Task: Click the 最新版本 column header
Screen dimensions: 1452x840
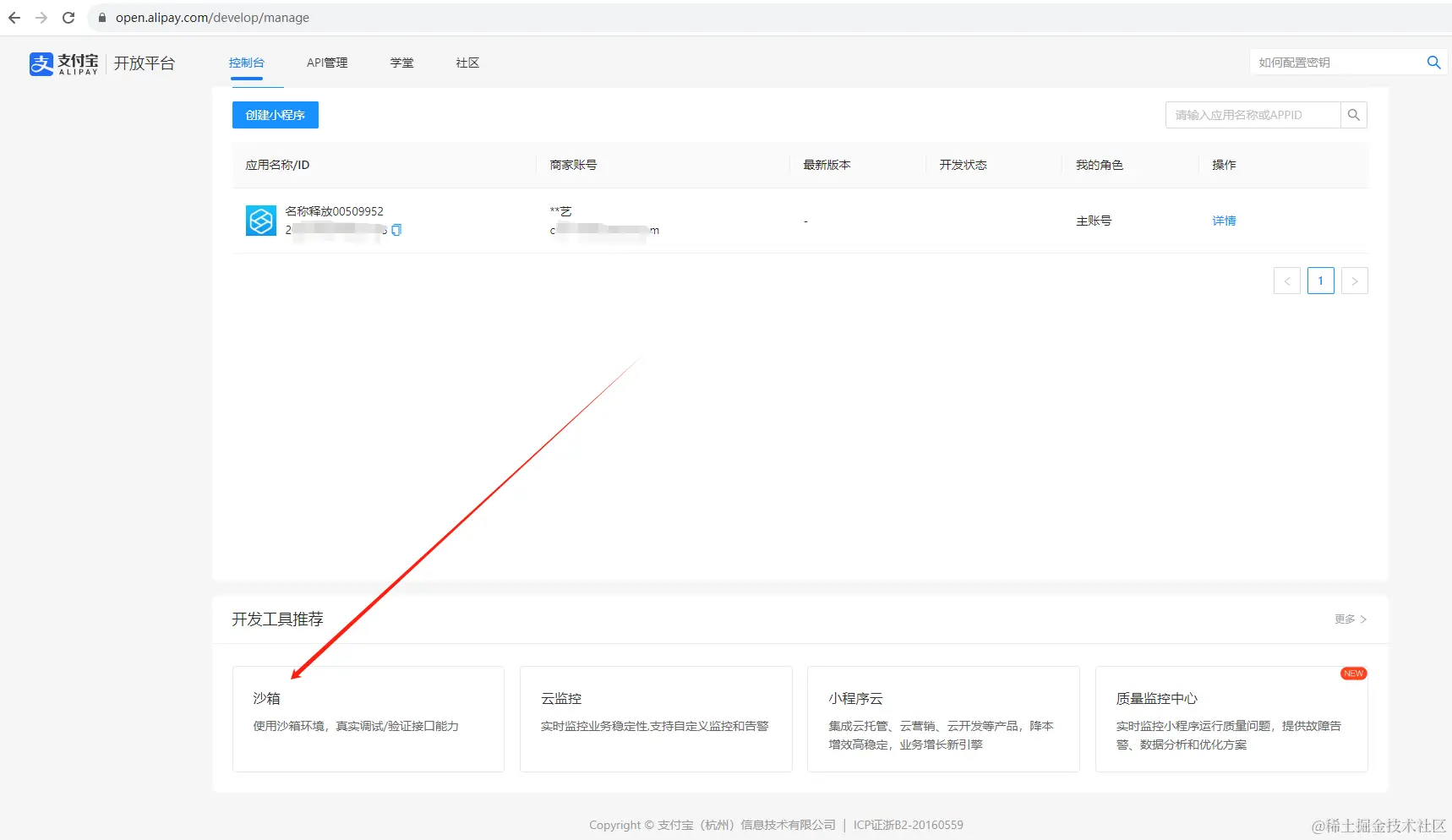Action: pyautogui.click(x=827, y=165)
